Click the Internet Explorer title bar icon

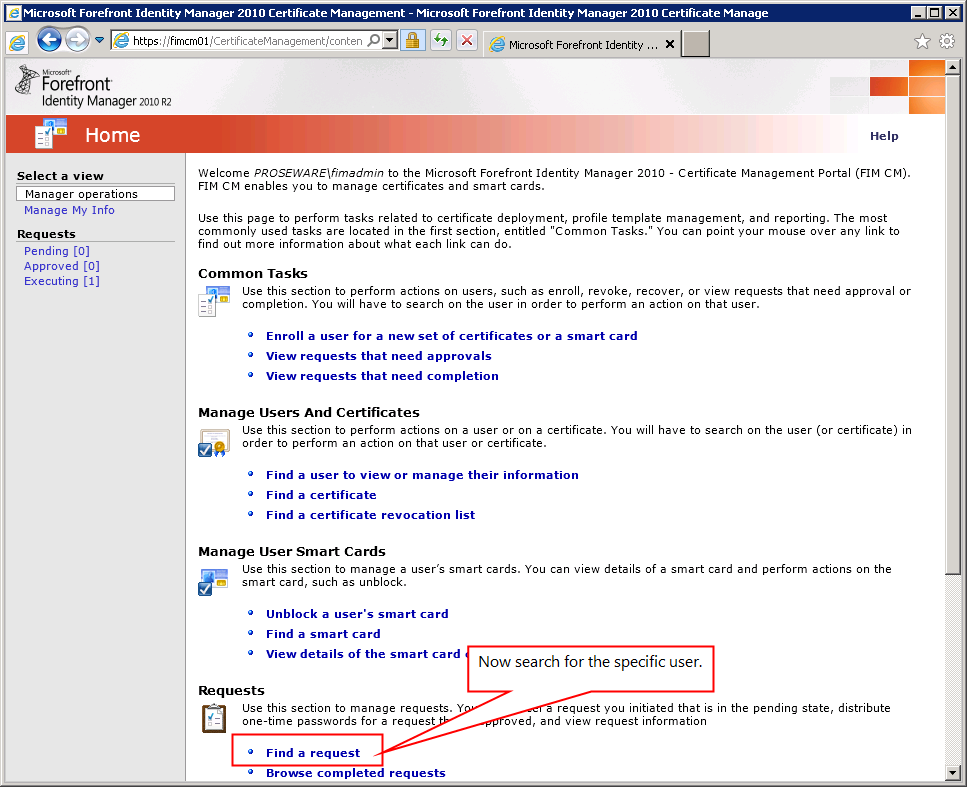[14, 12]
